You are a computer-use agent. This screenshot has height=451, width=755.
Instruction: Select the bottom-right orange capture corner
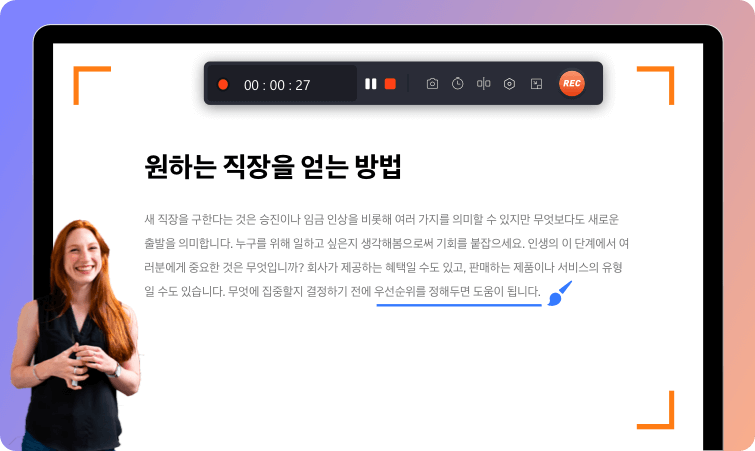(659, 413)
